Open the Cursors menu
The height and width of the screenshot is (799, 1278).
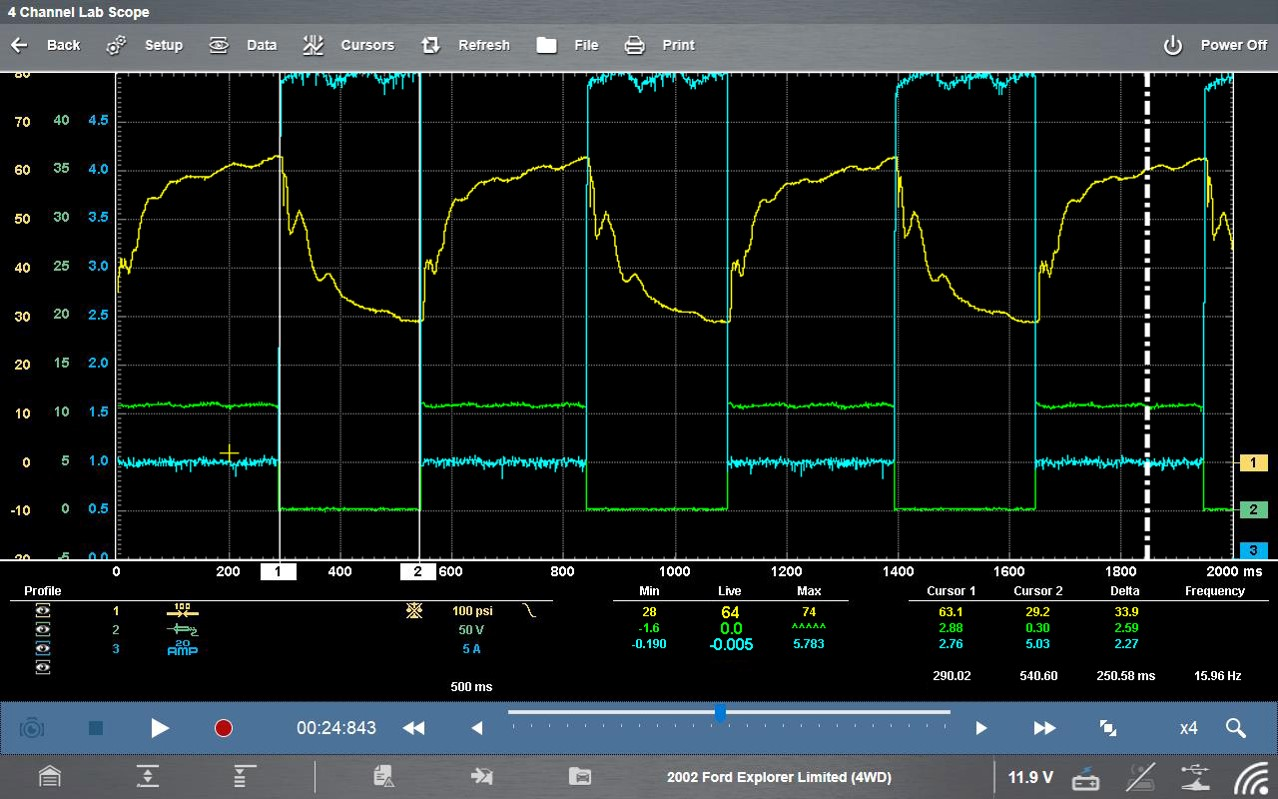pos(349,45)
